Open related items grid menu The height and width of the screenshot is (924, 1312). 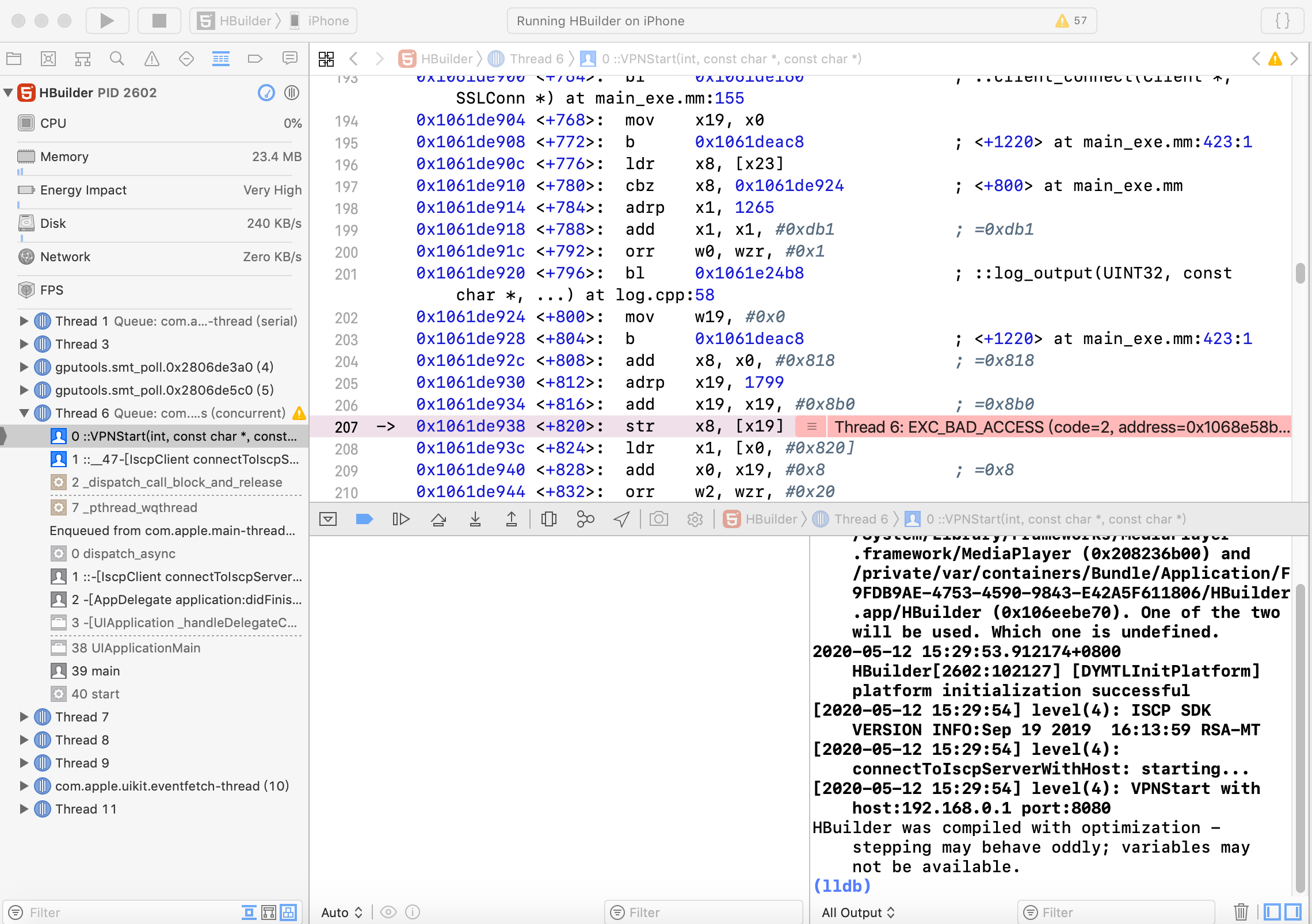point(326,59)
